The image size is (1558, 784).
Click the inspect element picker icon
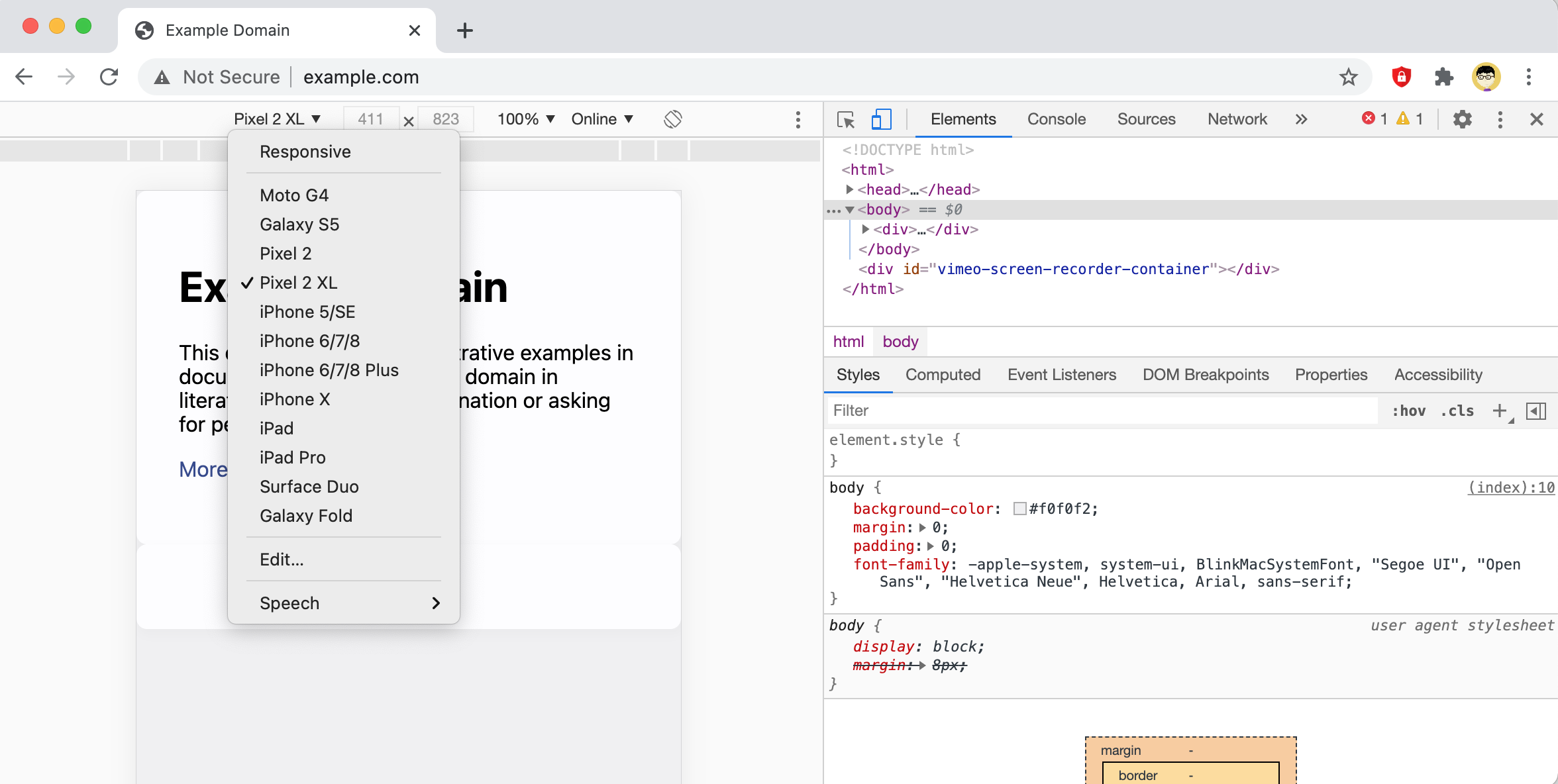point(846,119)
